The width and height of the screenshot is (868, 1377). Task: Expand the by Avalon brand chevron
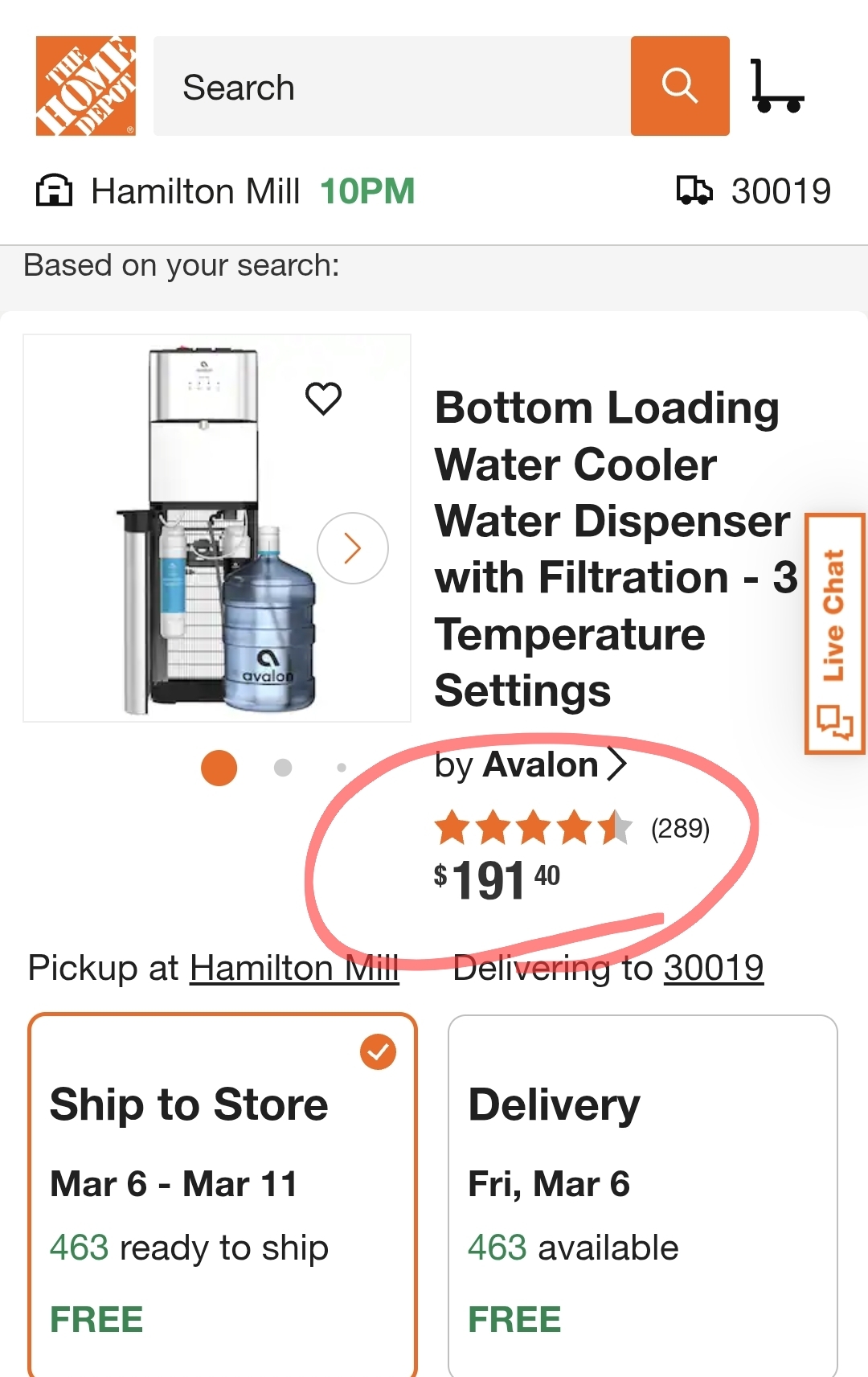point(616,764)
